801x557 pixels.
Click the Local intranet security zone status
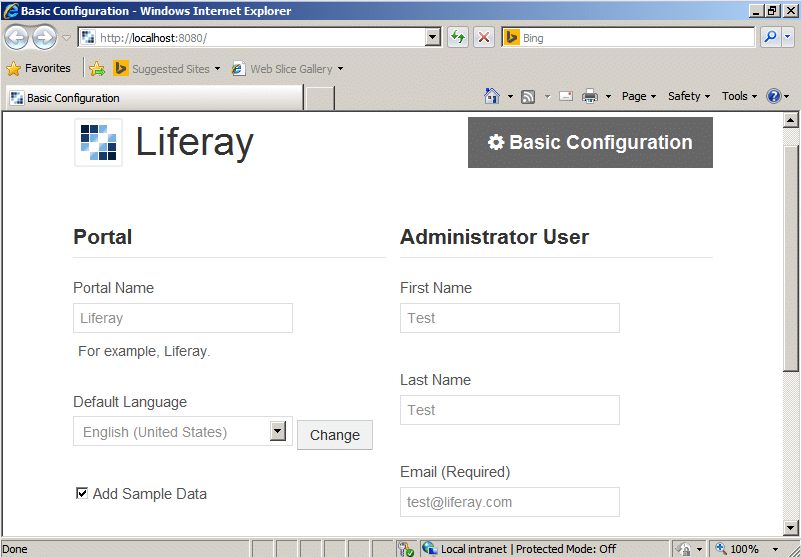[544, 549]
